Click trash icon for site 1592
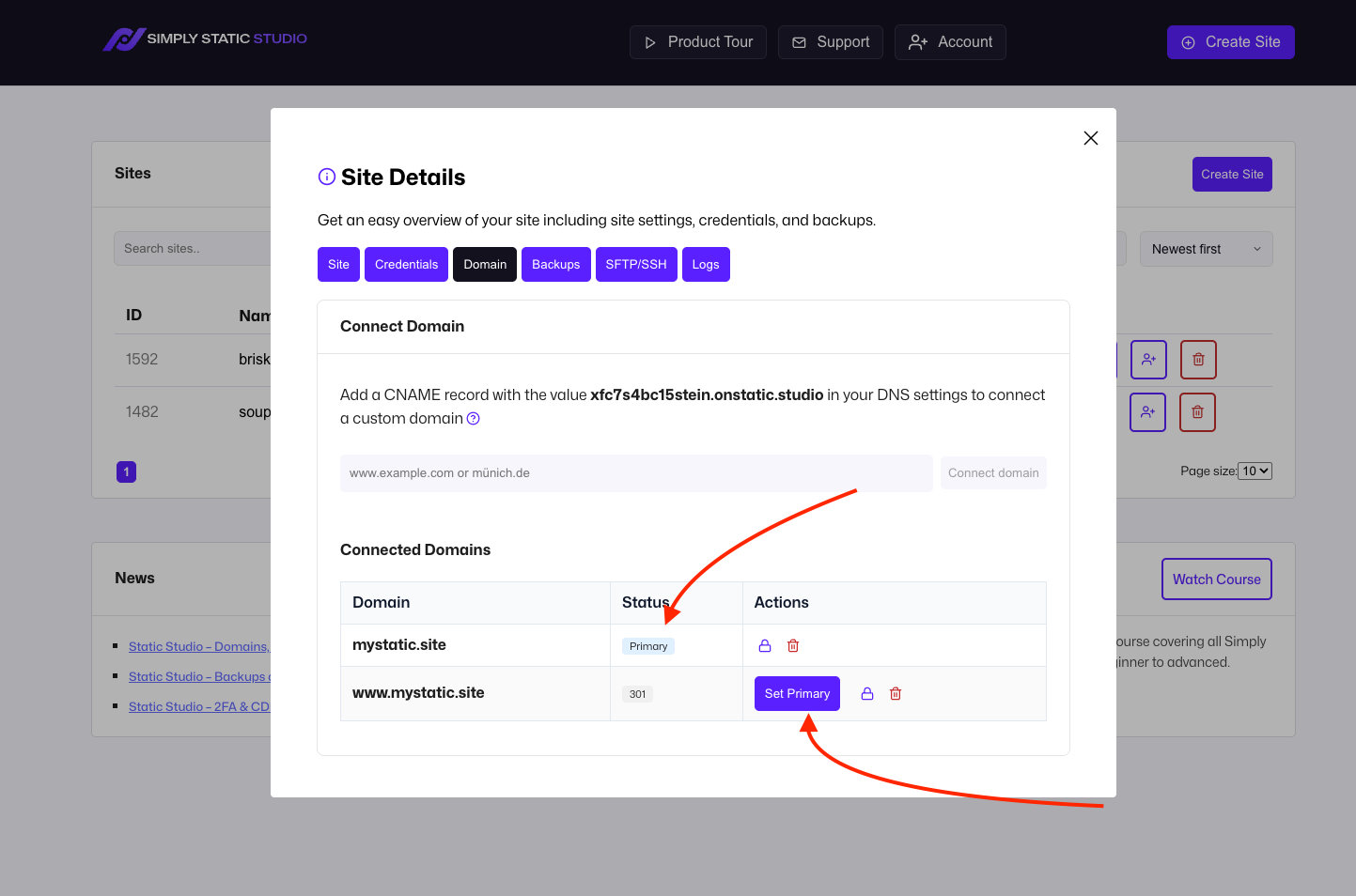 coord(1198,360)
